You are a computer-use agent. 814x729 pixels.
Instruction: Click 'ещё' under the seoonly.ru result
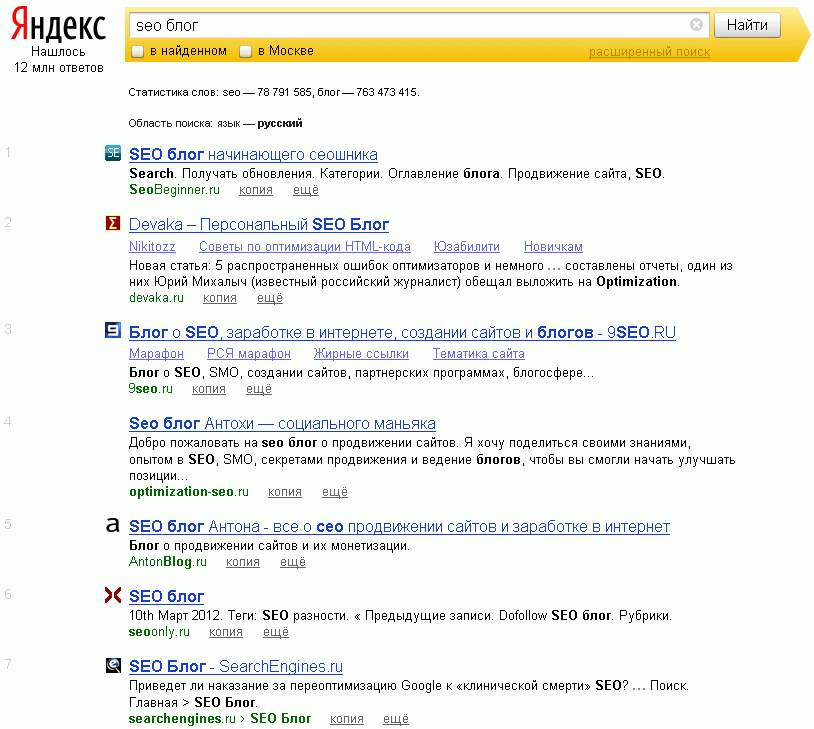click(276, 632)
